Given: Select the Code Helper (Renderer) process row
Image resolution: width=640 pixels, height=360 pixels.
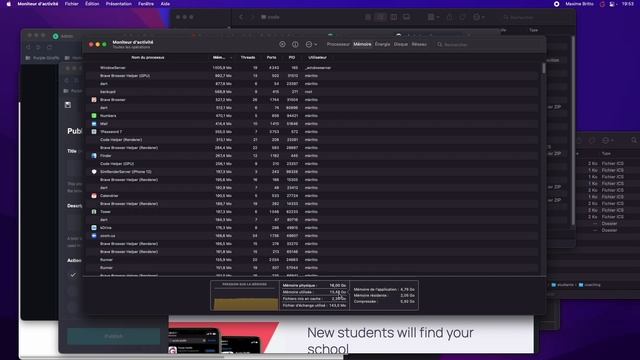Looking at the screenshot, I should click(x=312, y=140).
